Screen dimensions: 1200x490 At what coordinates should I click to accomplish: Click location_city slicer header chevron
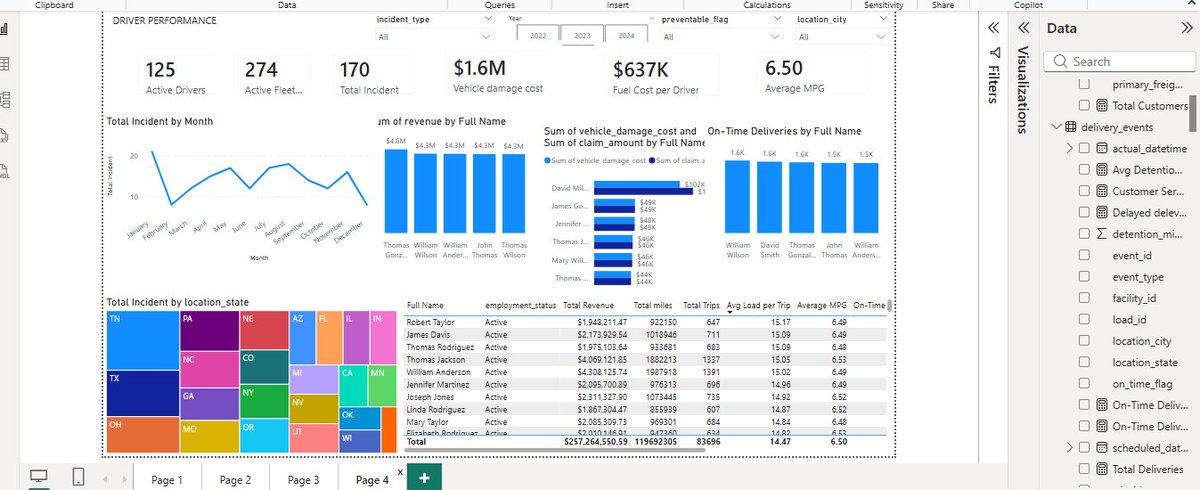click(882, 19)
